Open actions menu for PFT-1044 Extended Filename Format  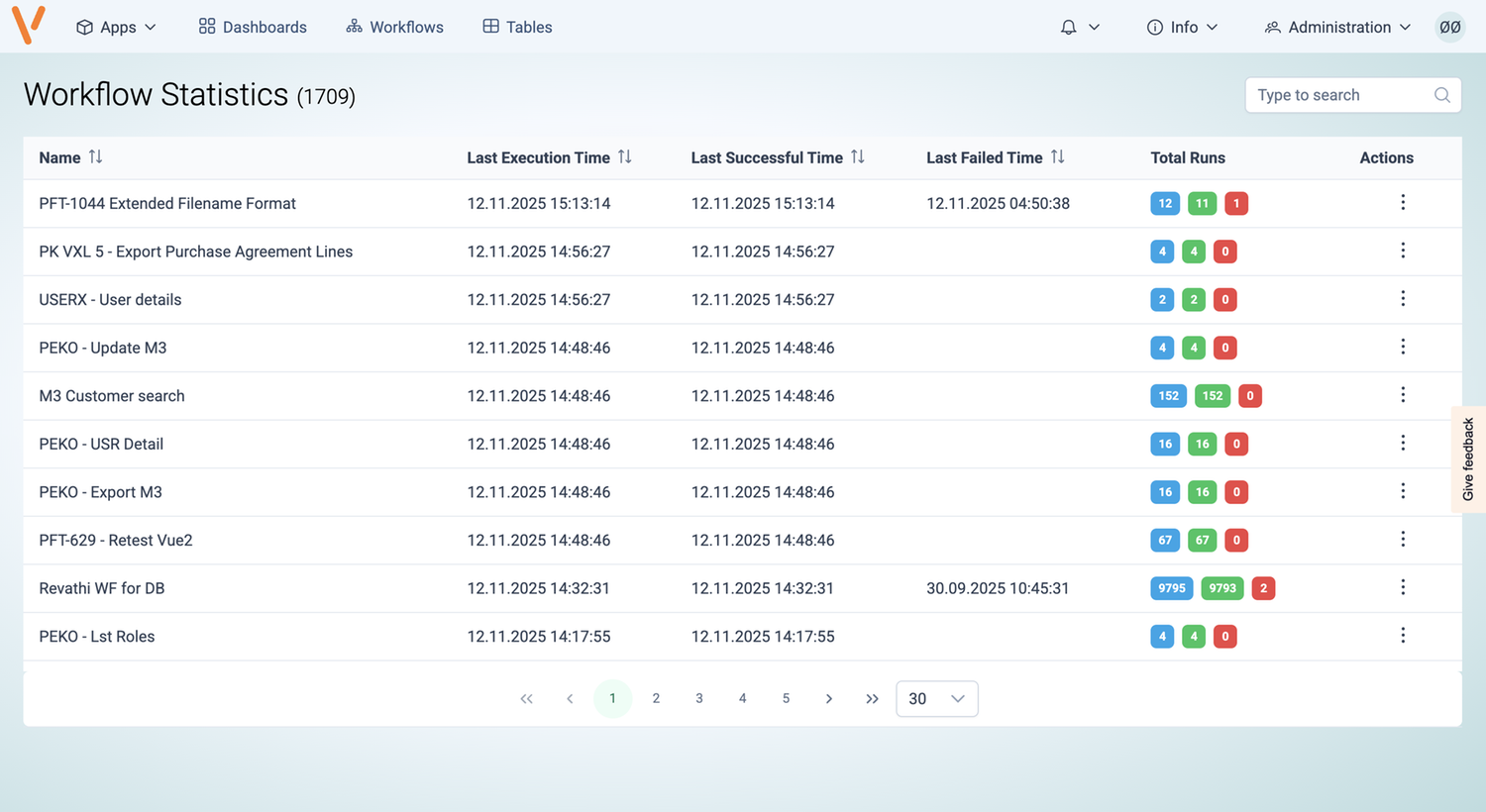(x=1403, y=202)
